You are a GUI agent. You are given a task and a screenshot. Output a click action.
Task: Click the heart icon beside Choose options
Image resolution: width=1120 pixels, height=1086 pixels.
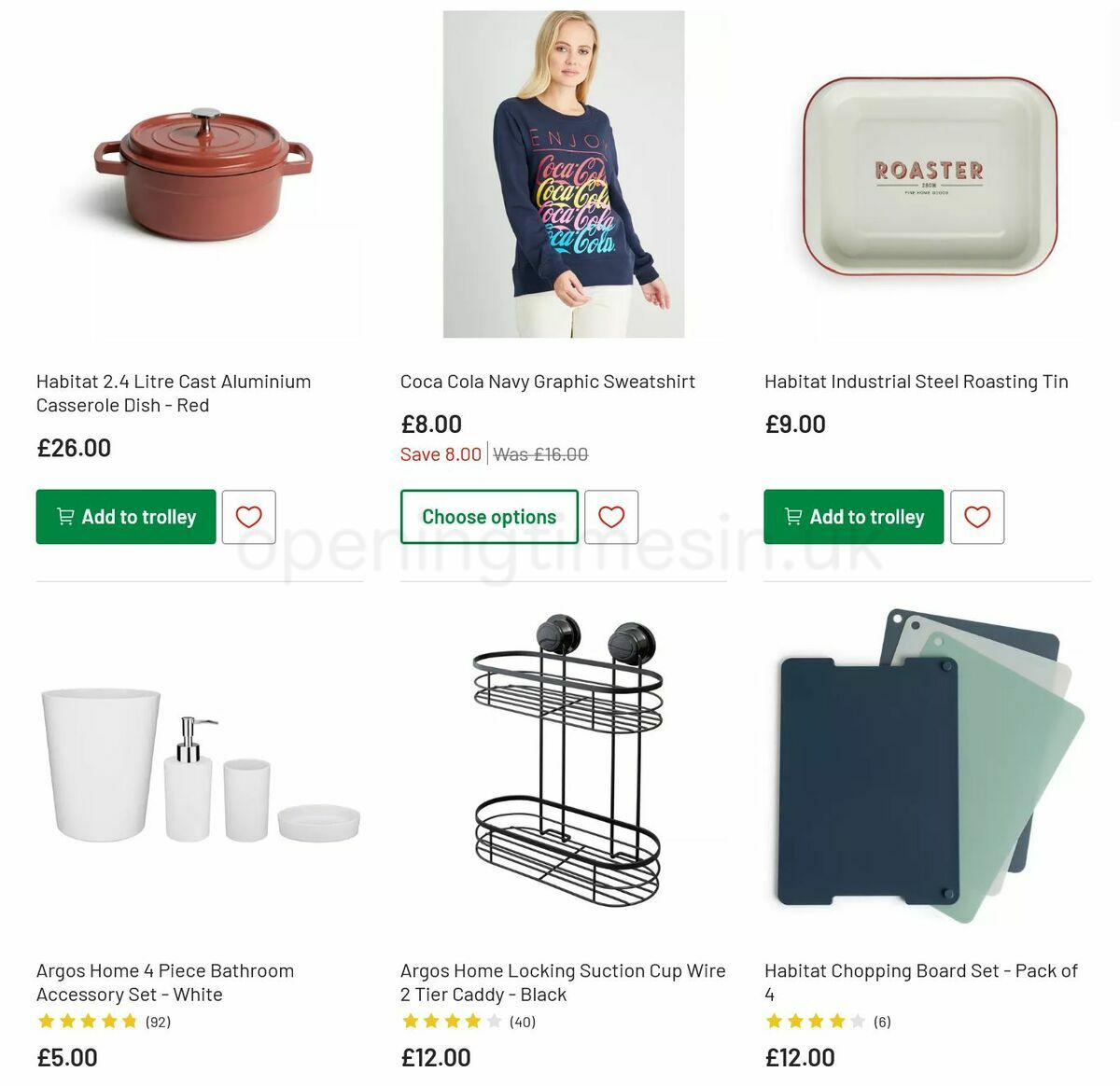tap(612, 517)
